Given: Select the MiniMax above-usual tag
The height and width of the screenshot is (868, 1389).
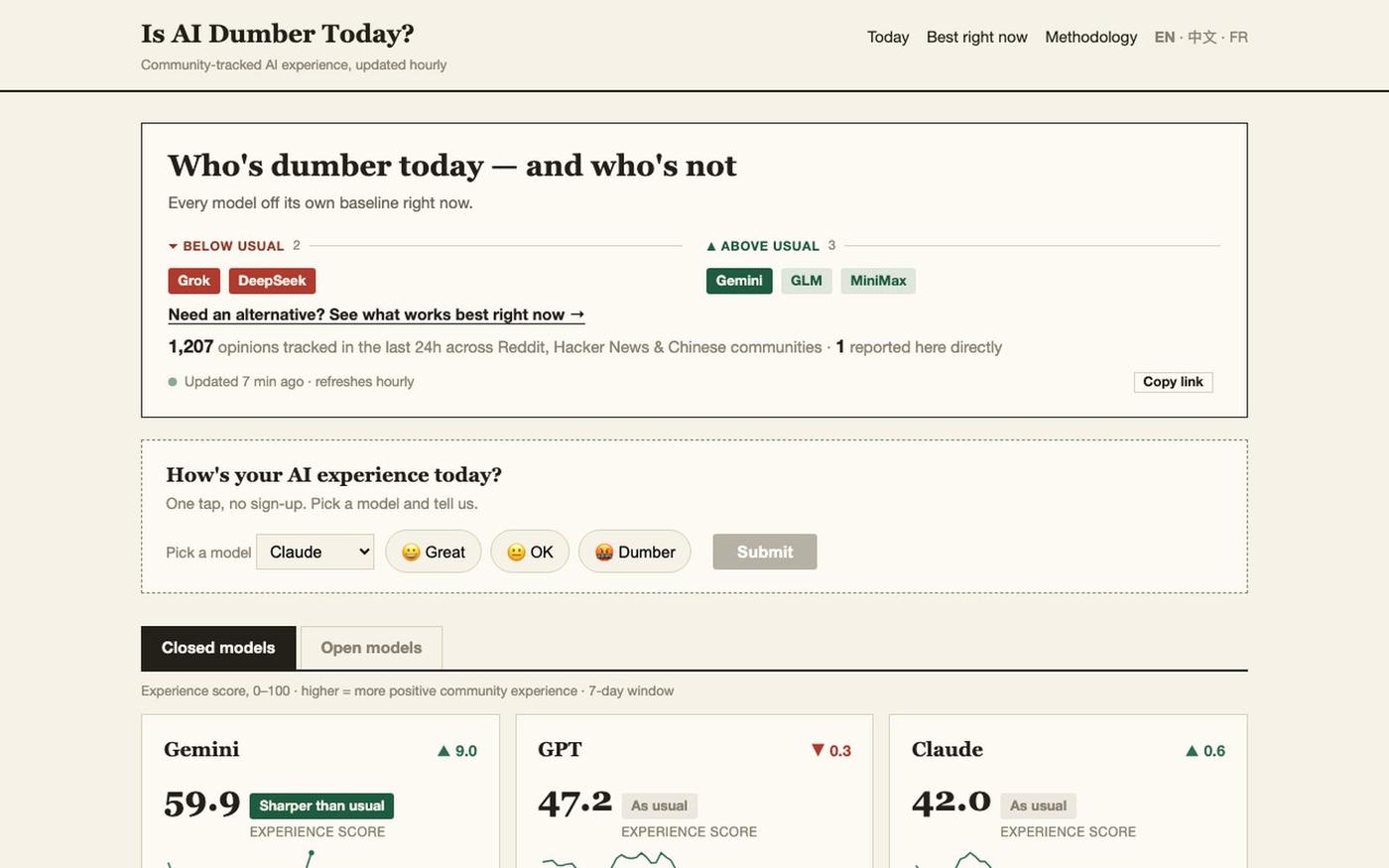Looking at the screenshot, I should 878,281.
